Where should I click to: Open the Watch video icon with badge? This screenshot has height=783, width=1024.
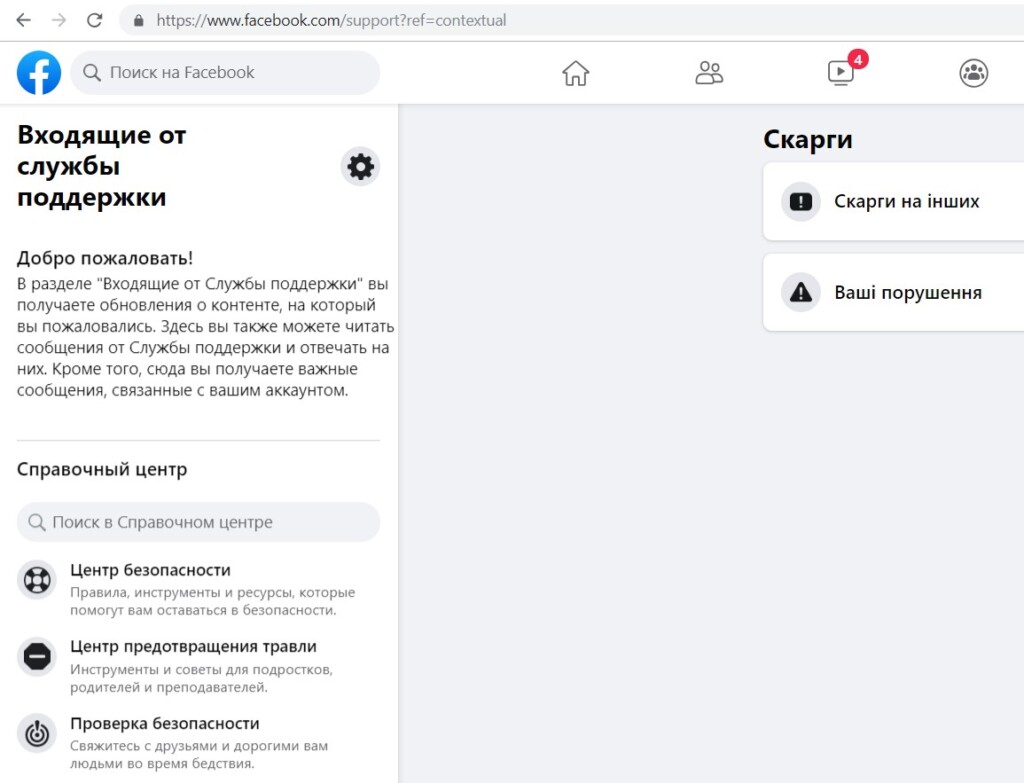(841, 73)
